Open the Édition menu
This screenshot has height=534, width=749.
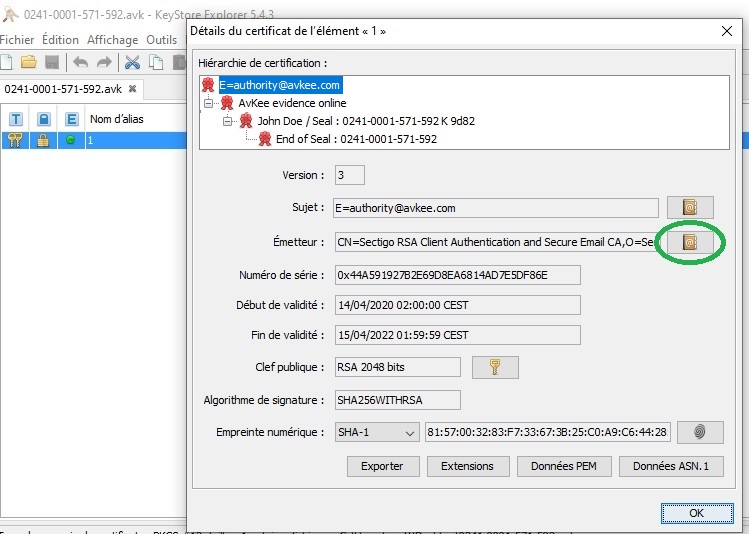(60, 40)
